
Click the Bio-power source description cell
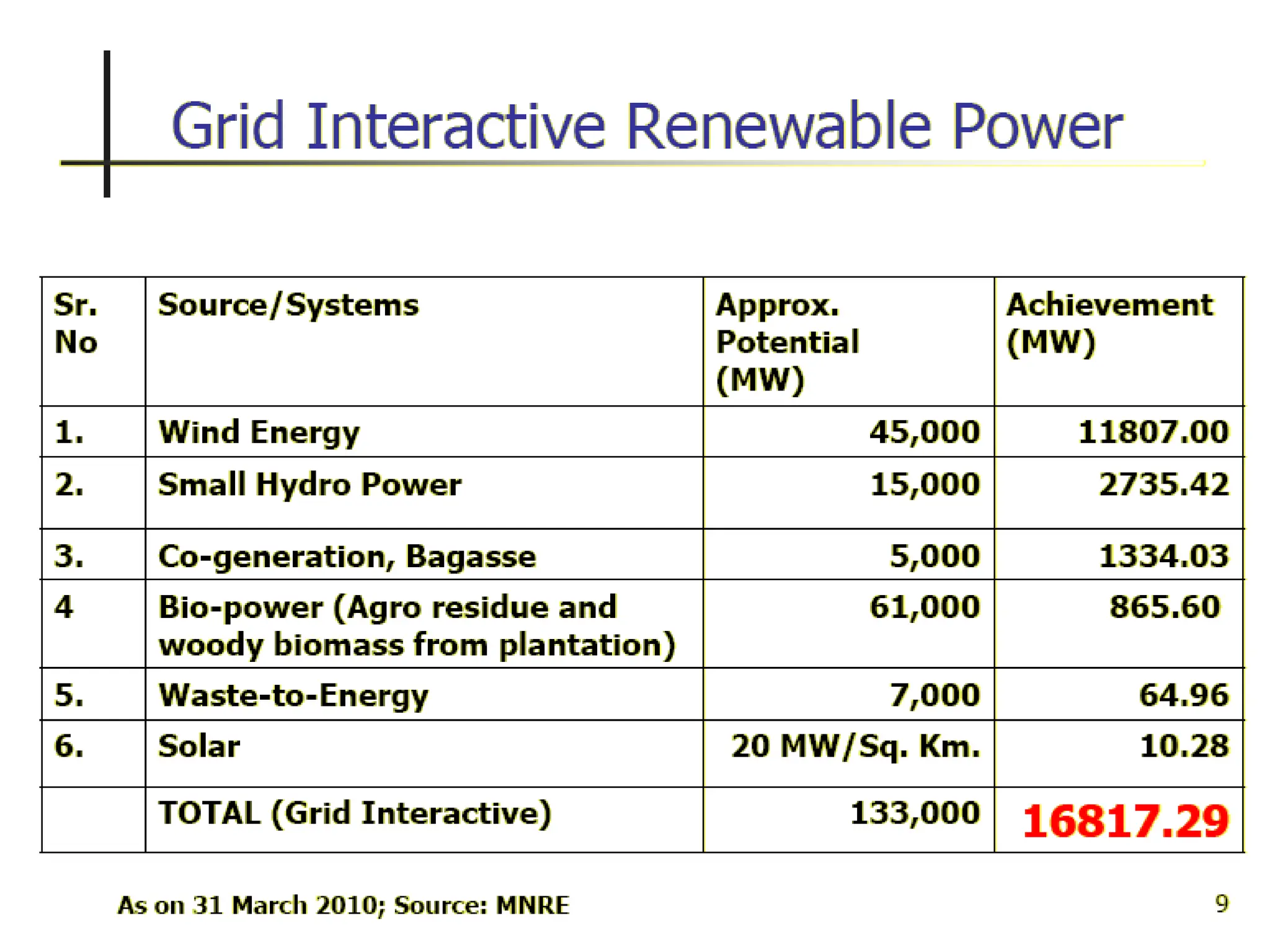(416, 625)
